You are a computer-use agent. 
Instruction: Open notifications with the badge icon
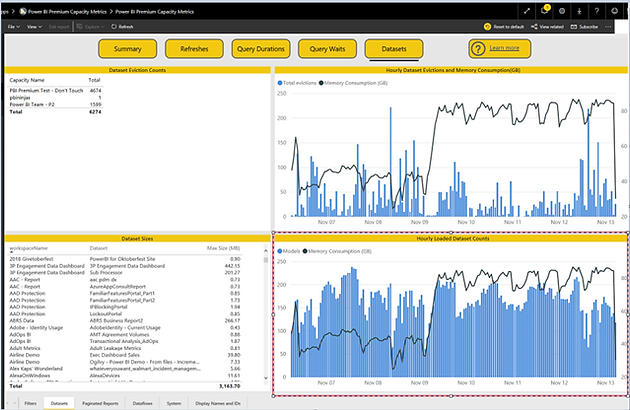[544, 11]
